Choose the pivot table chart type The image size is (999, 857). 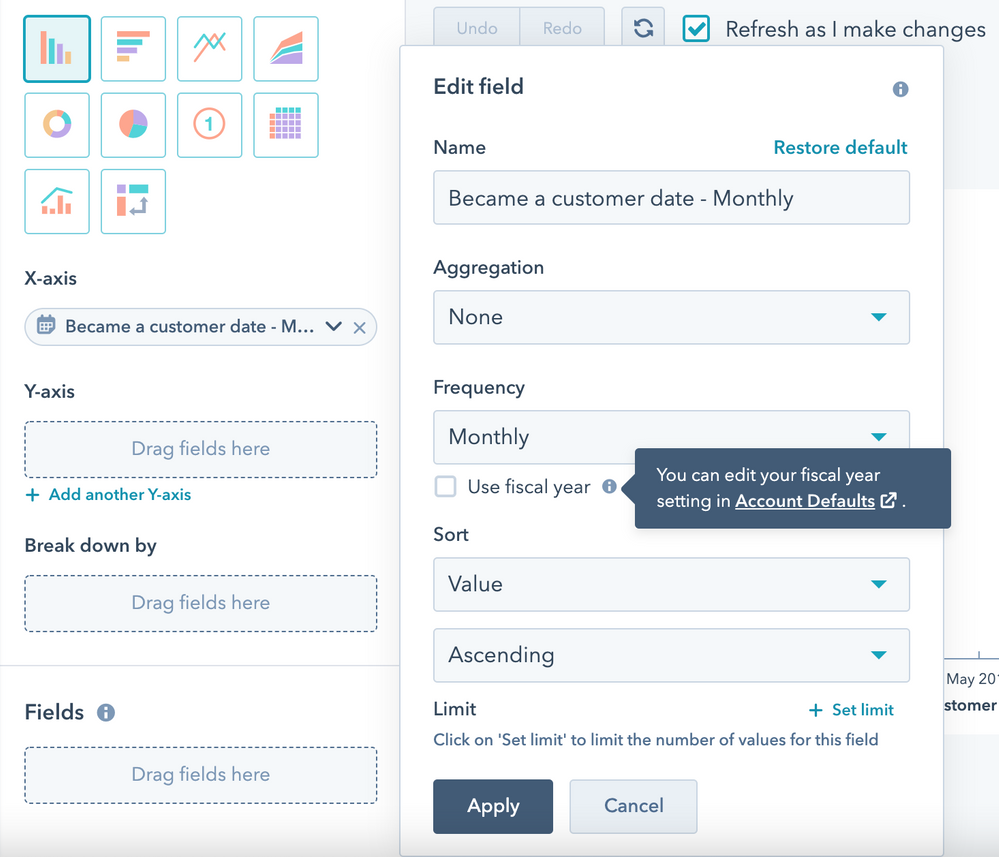[133, 201]
